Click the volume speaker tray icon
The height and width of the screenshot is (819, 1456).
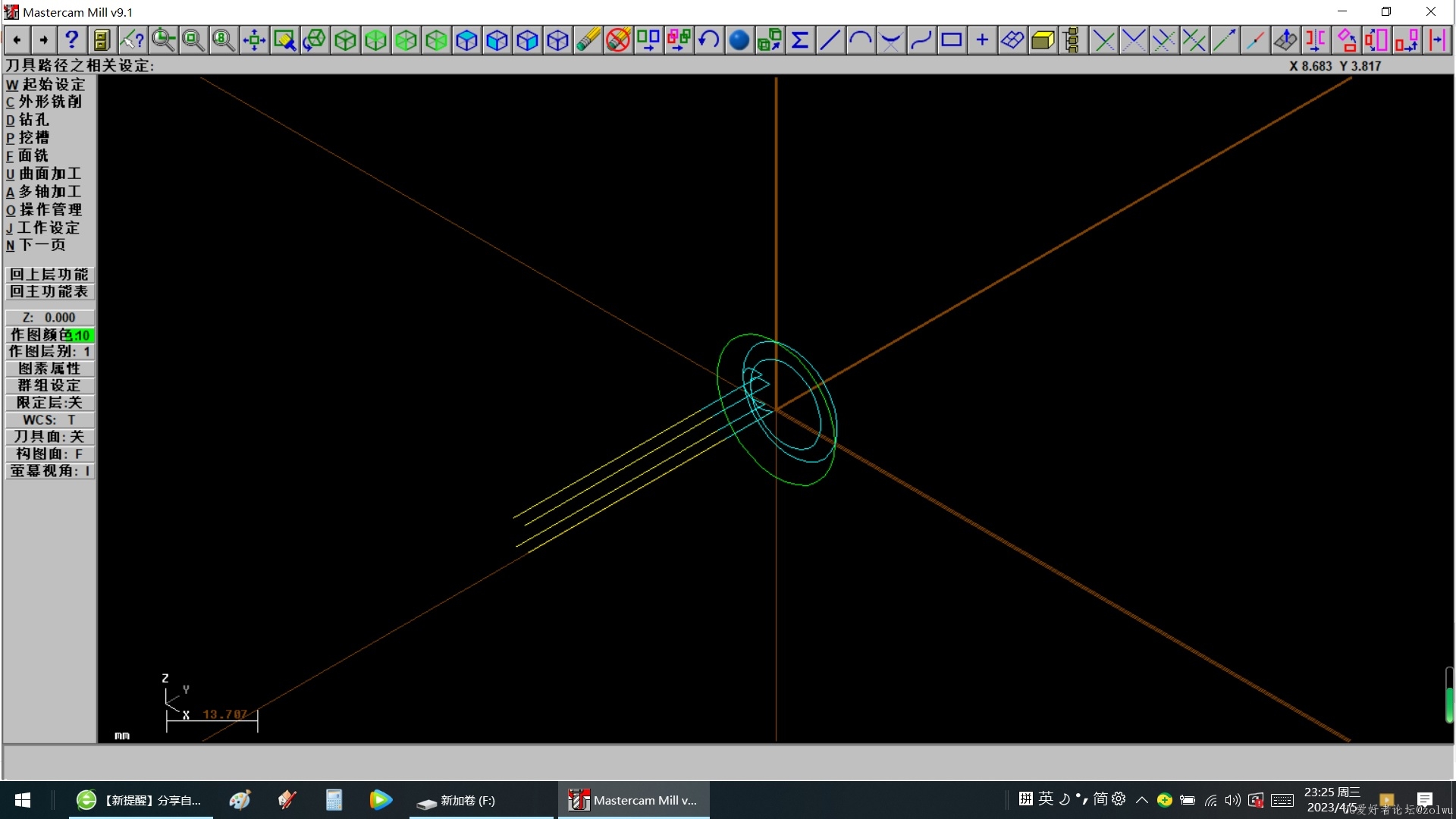click(x=1232, y=800)
